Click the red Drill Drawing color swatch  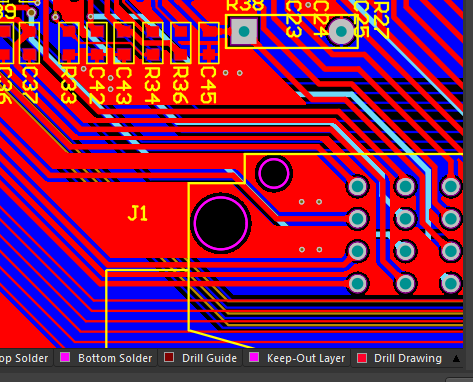click(362, 358)
